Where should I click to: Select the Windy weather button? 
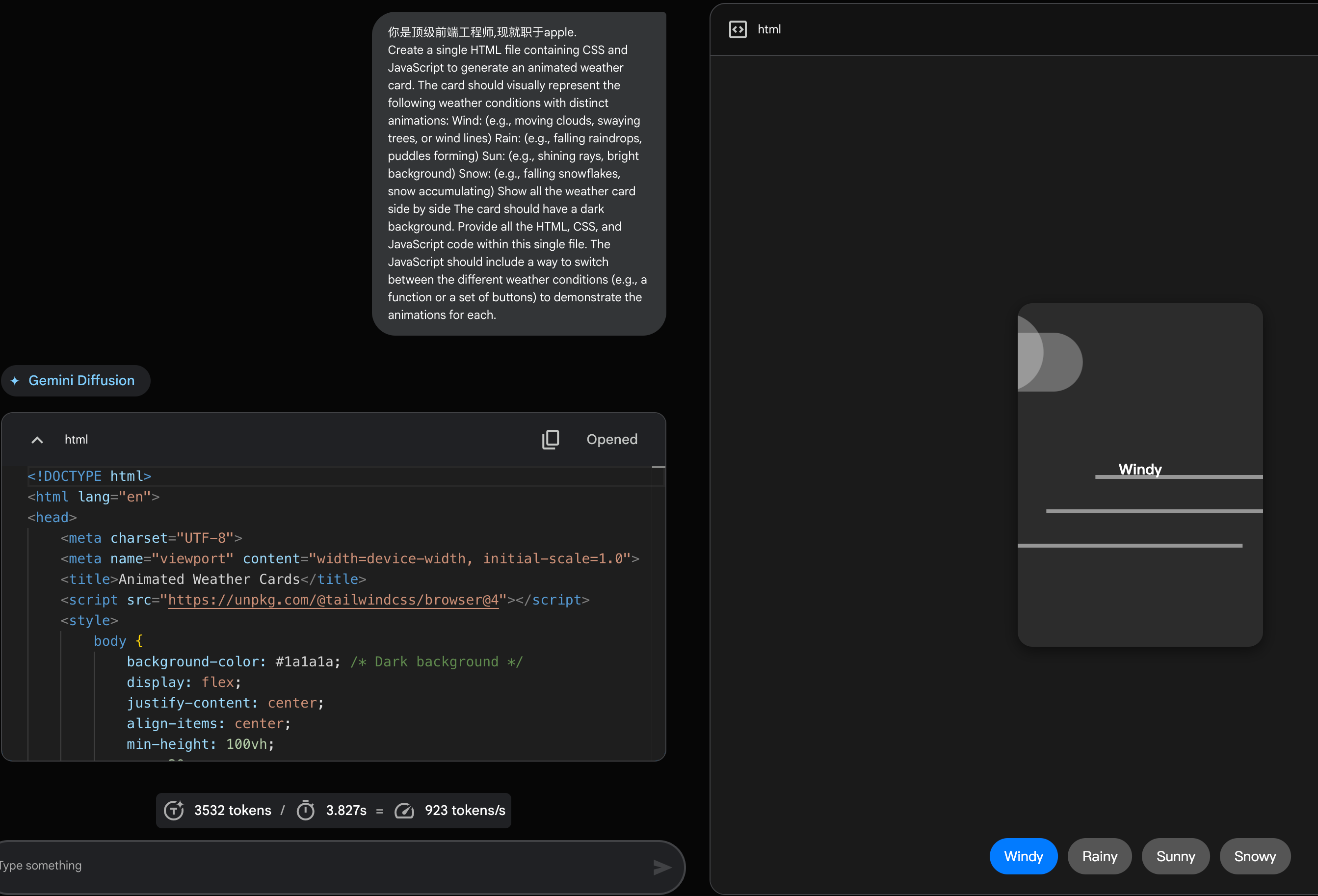pos(1023,856)
